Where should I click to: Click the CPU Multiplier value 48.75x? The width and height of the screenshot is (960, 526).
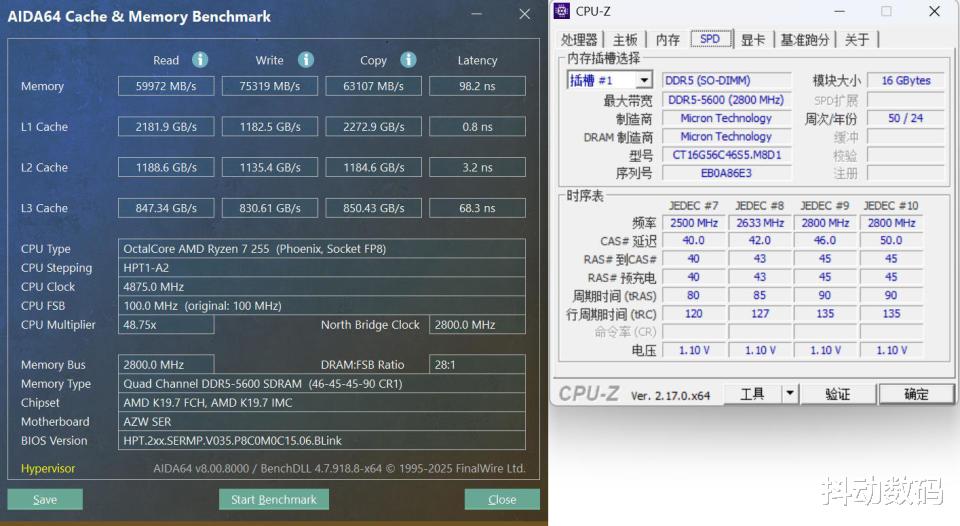click(x=166, y=325)
